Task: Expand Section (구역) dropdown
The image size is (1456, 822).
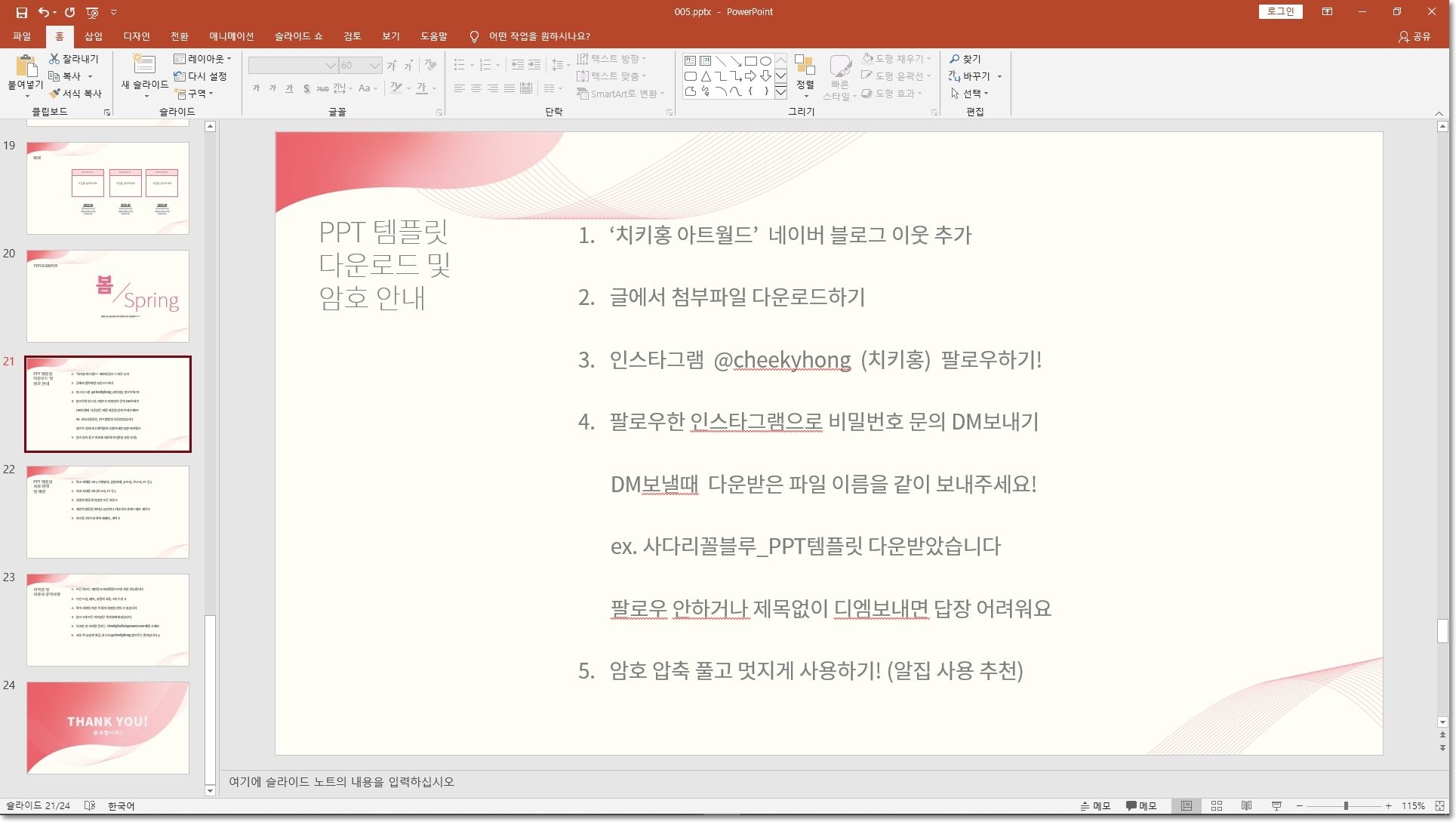Action: [194, 94]
